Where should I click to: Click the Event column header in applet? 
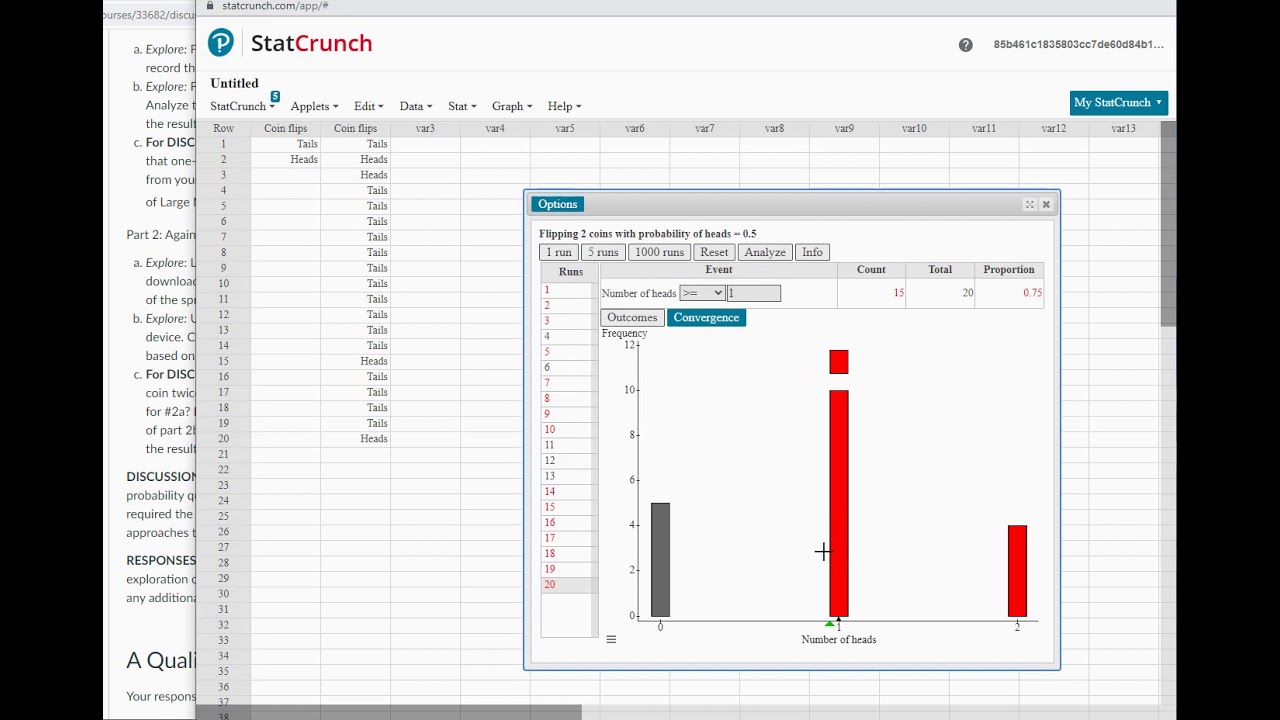(718, 270)
